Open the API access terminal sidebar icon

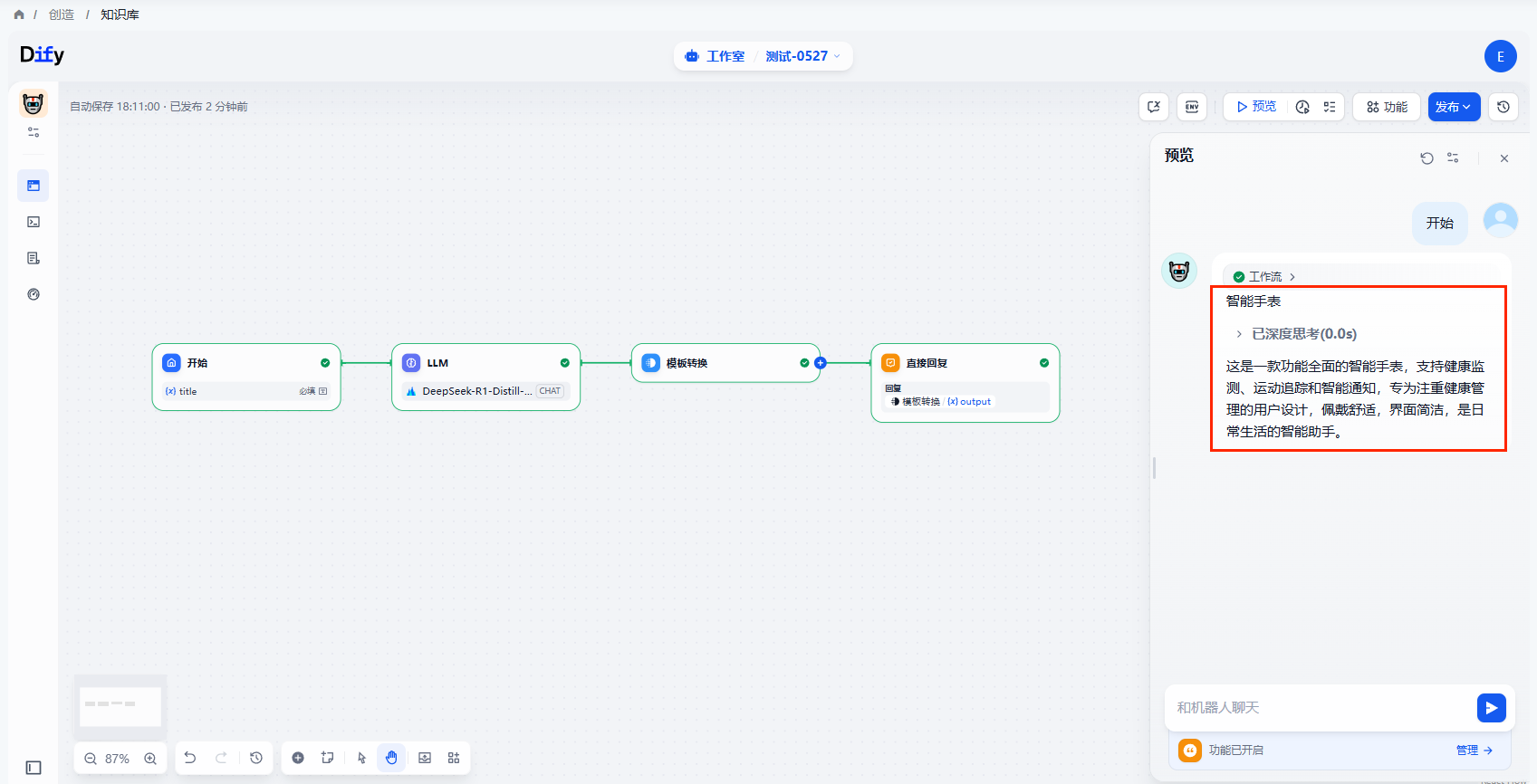[34, 222]
